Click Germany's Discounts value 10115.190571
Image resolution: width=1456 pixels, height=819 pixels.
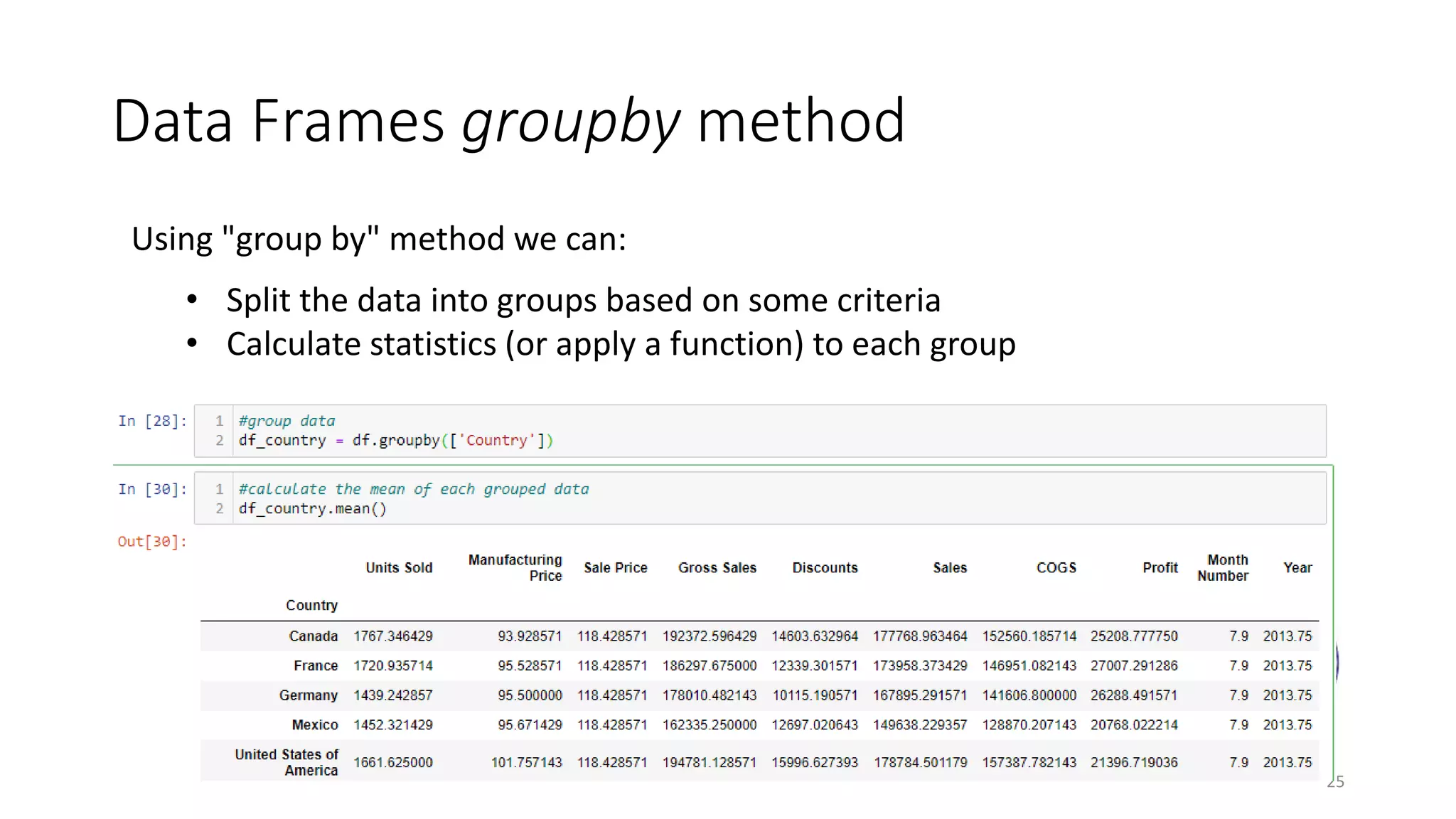pyautogui.click(x=815, y=696)
